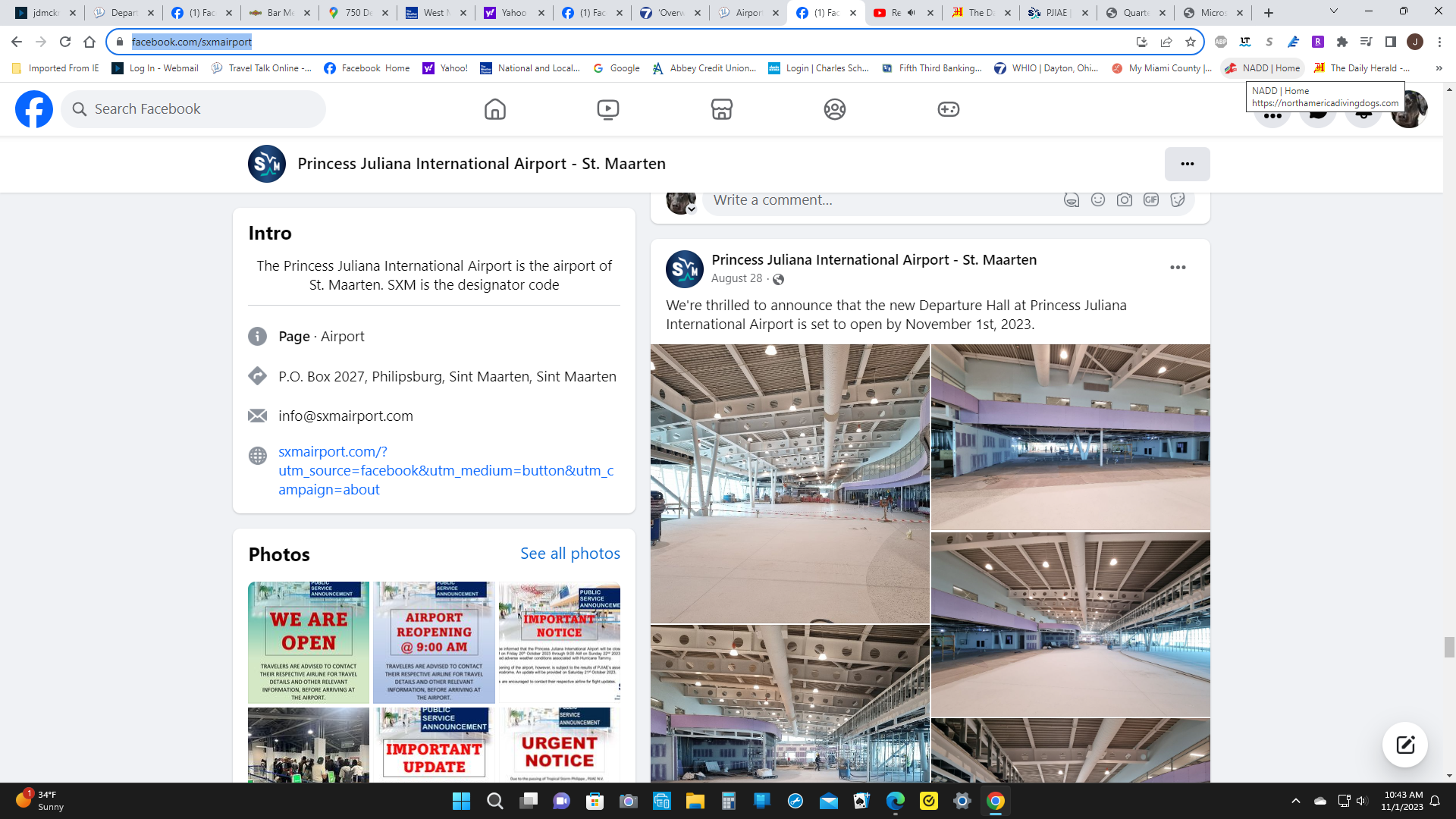Open the Facebook Video tab icon
This screenshot has height=819, width=1456.
607,109
